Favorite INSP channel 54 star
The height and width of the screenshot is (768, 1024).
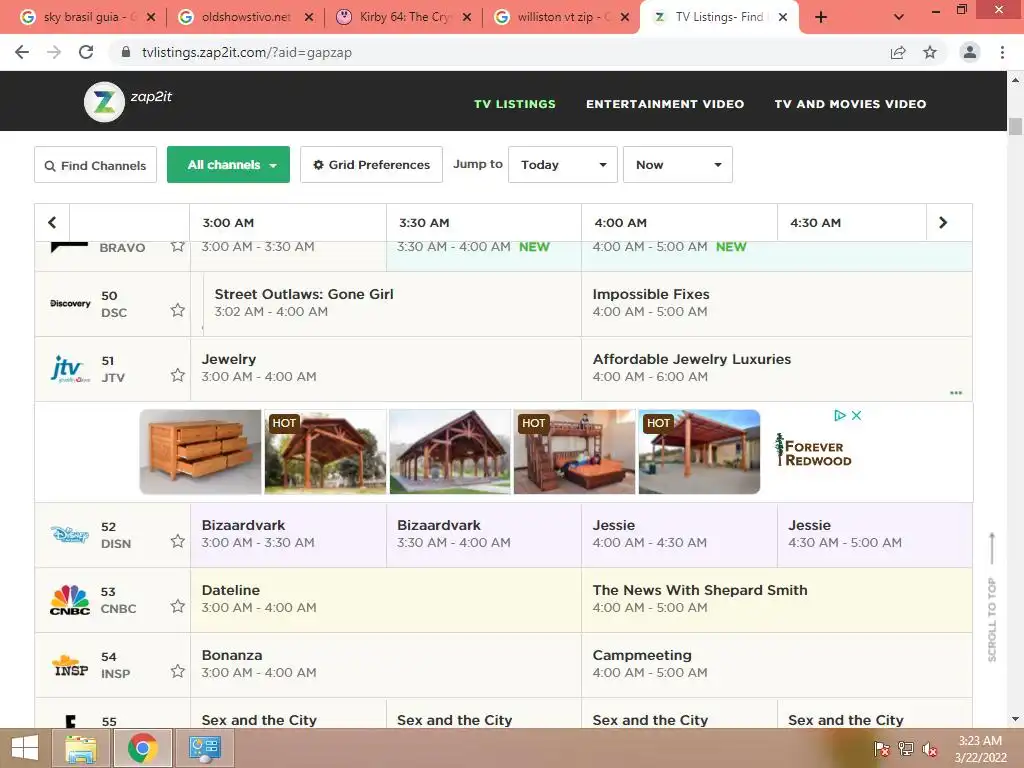177,671
